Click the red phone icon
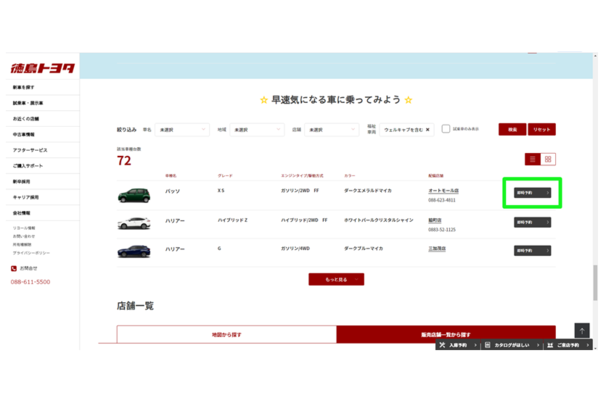The height and width of the screenshot is (403, 606). pos(14,268)
